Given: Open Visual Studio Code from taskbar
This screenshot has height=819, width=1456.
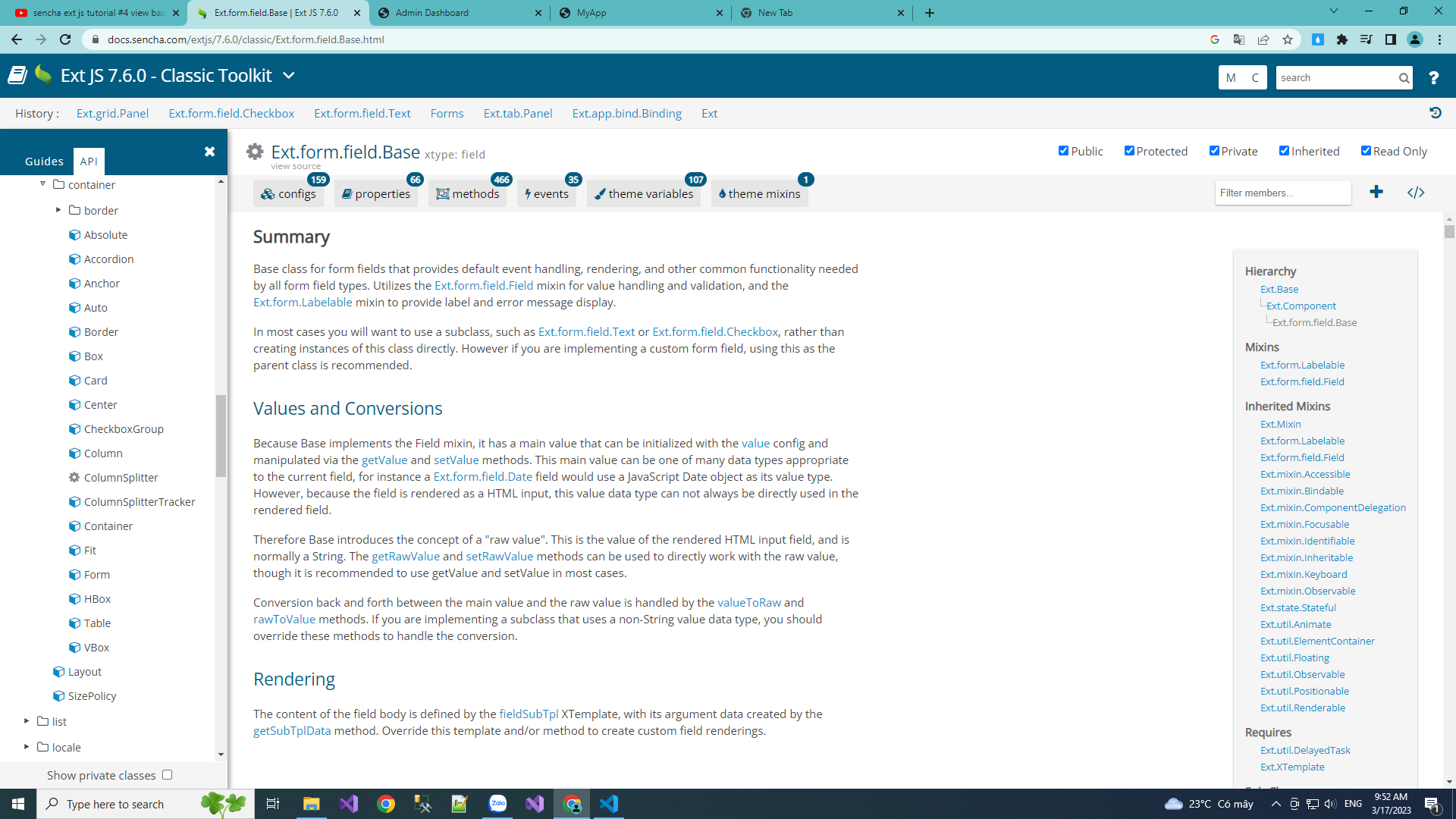Looking at the screenshot, I should pos(609,804).
